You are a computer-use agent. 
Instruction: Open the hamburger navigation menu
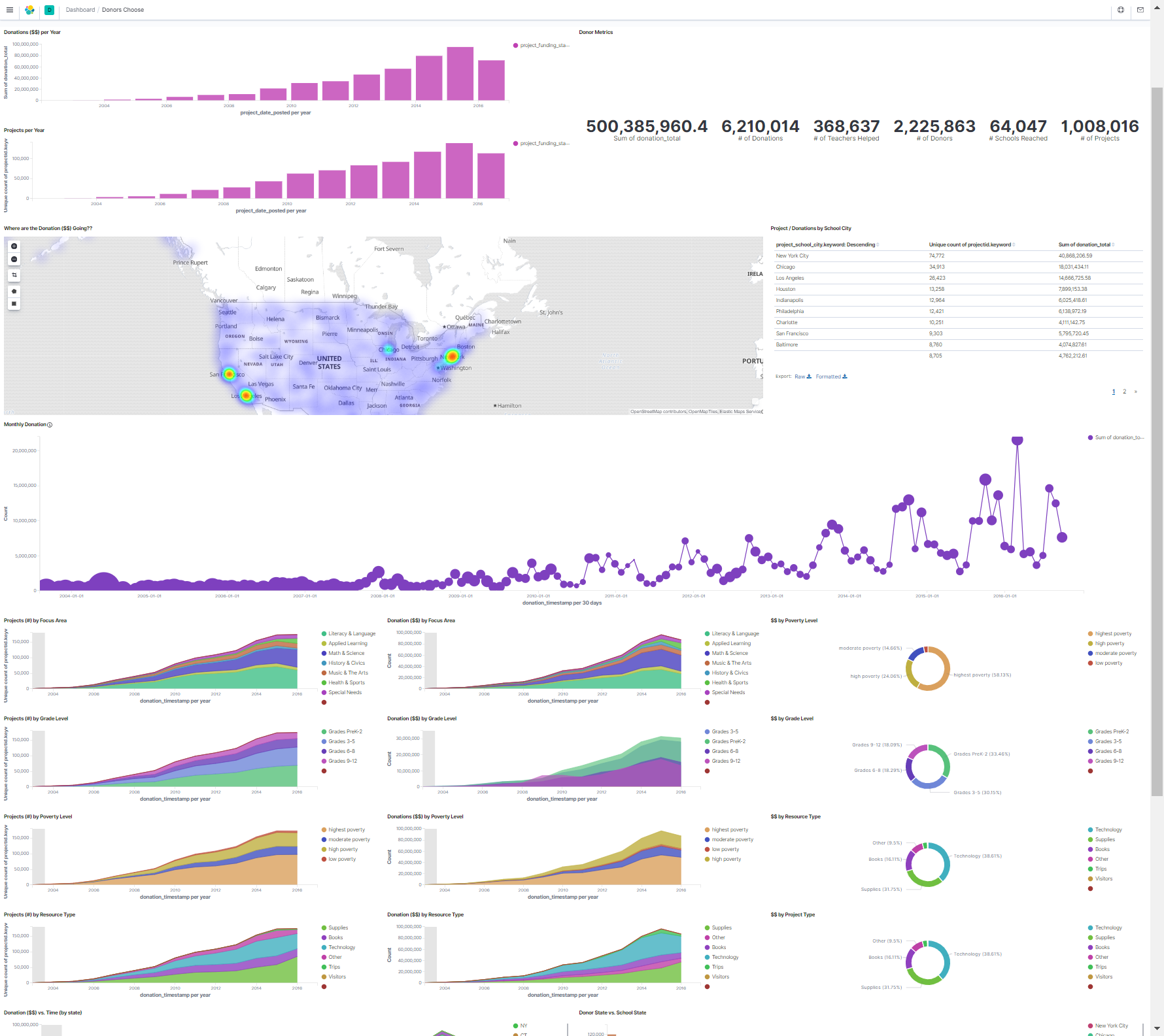coord(9,10)
